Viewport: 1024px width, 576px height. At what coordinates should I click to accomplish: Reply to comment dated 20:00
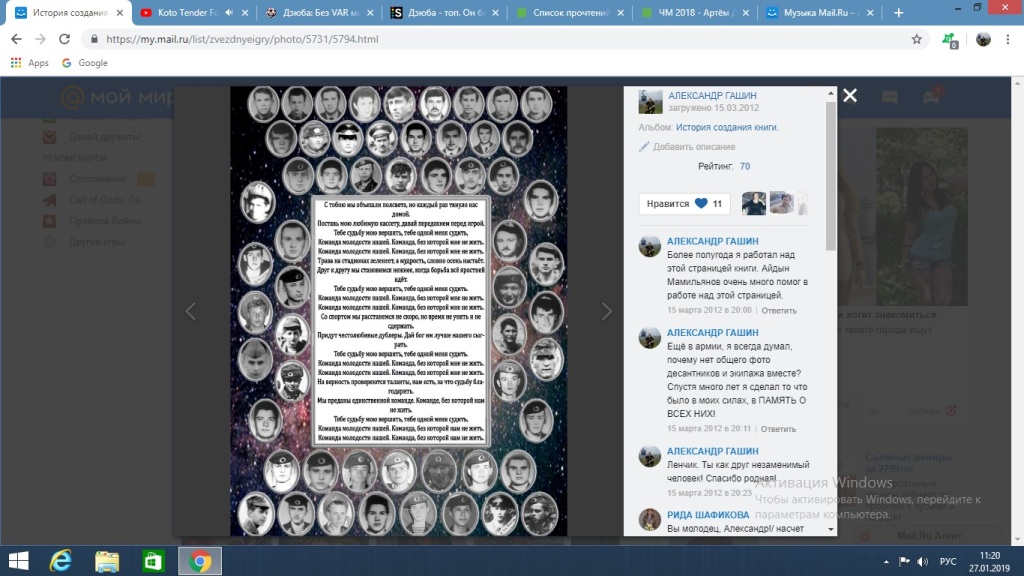click(779, 311)
